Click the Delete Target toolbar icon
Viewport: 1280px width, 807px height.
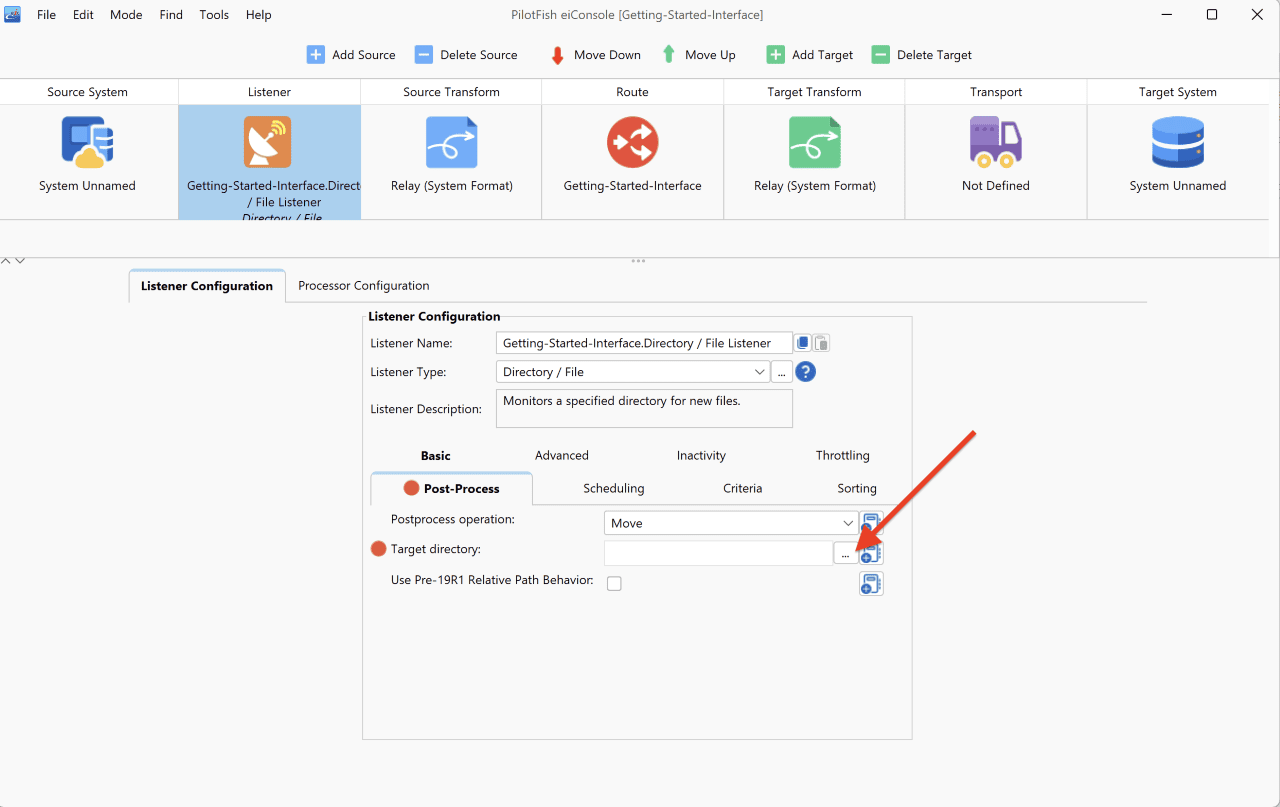(x=880, y=55)
